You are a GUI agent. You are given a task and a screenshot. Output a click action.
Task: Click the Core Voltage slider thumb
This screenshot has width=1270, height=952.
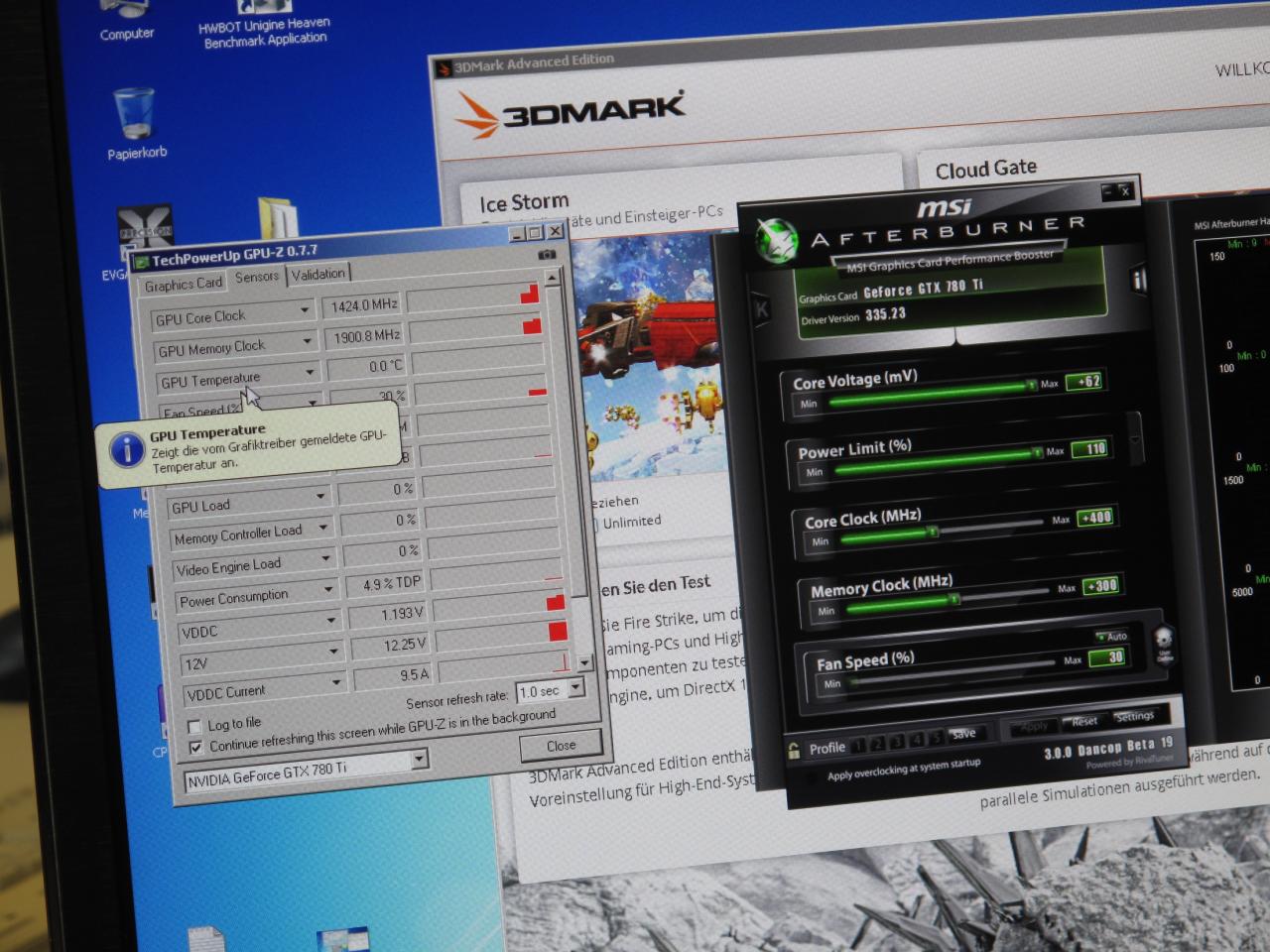tap(1031, 385)
